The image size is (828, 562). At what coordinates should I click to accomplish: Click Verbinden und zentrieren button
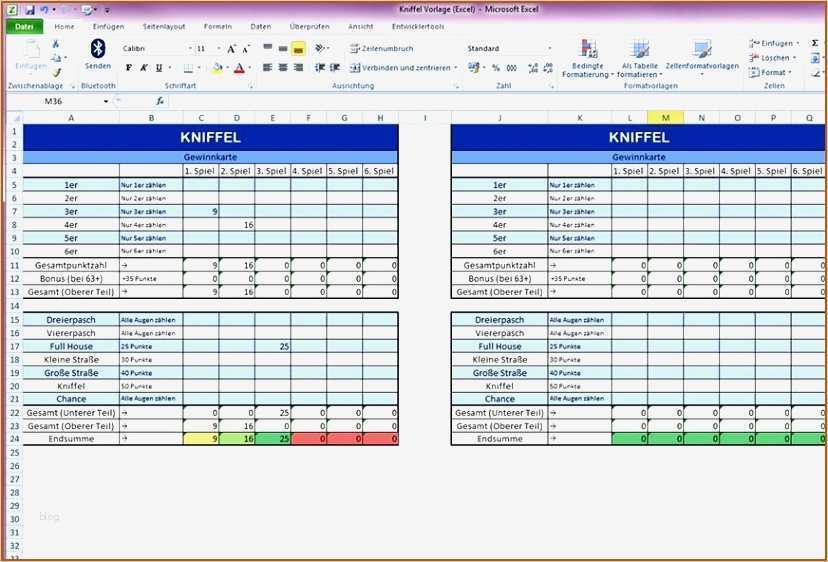point(400,68)
